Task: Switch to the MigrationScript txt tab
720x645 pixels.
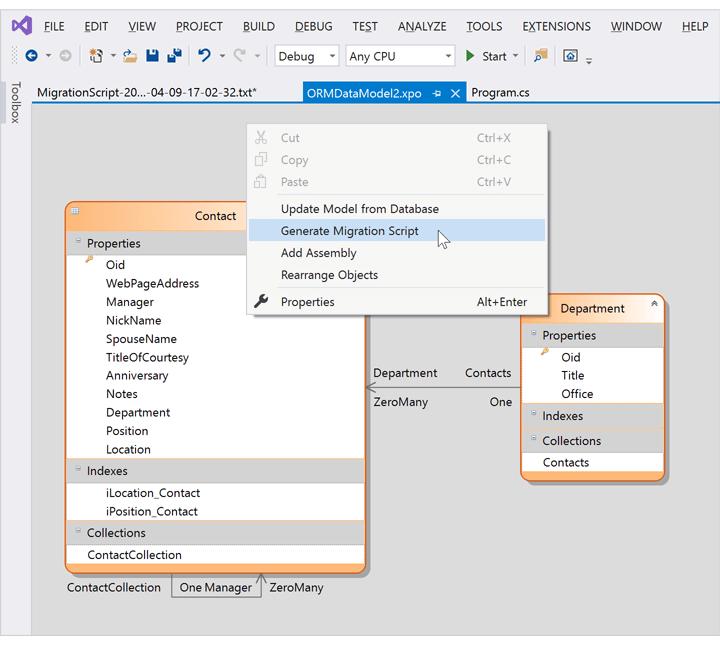Action: pyautogui.click(x=146, y=93)
